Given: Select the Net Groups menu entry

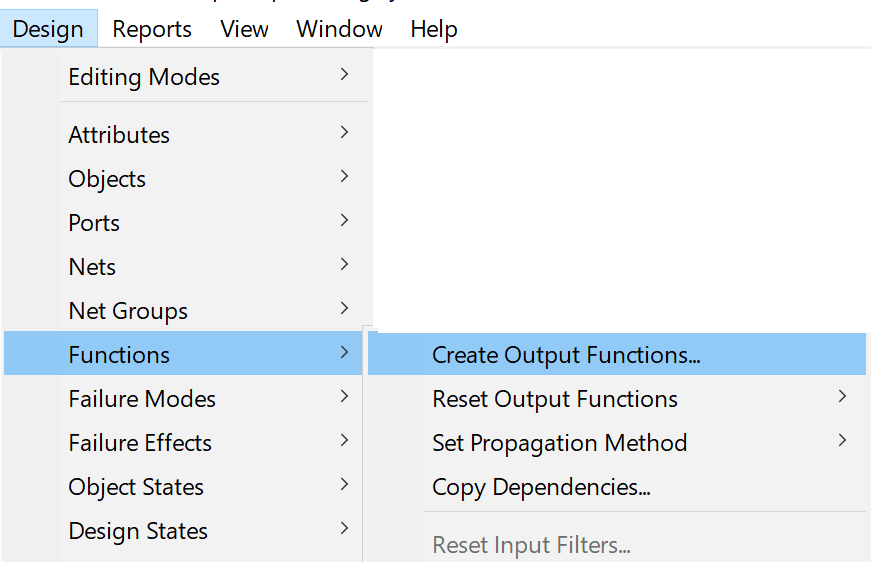Looking at the screenshot, I should pos(128,311).
